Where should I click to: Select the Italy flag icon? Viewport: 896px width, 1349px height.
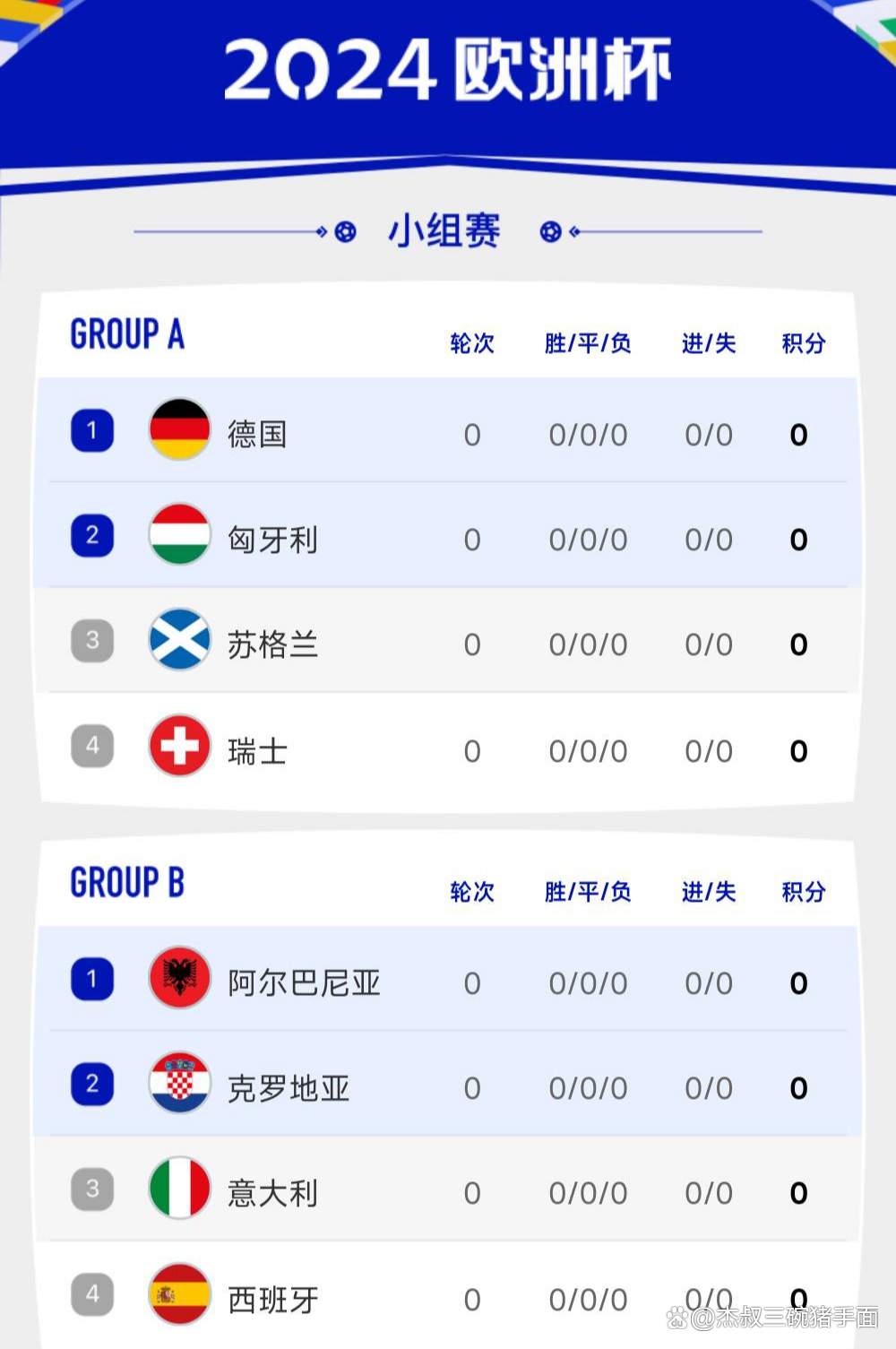point(180,1188)
